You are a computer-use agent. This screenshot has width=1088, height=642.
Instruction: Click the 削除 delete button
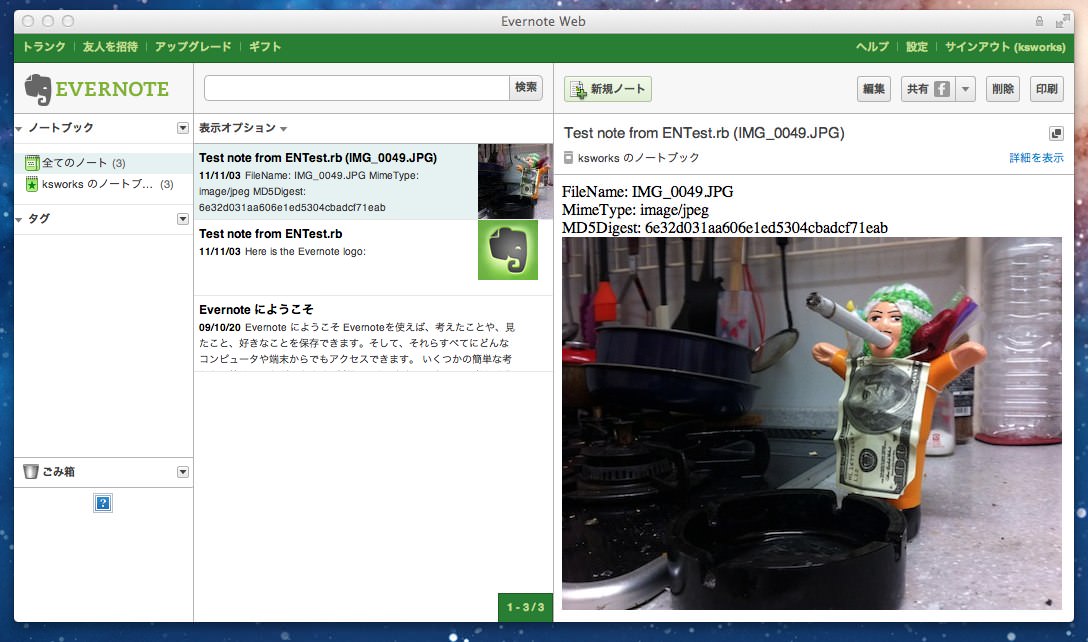point(1003,89)
